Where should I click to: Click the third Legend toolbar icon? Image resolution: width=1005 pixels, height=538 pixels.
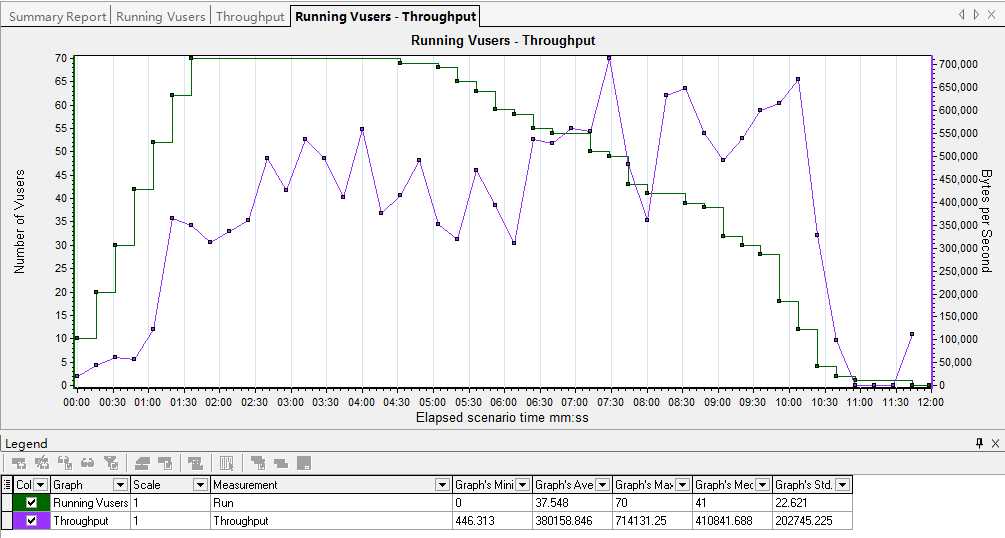click(65, 463)
